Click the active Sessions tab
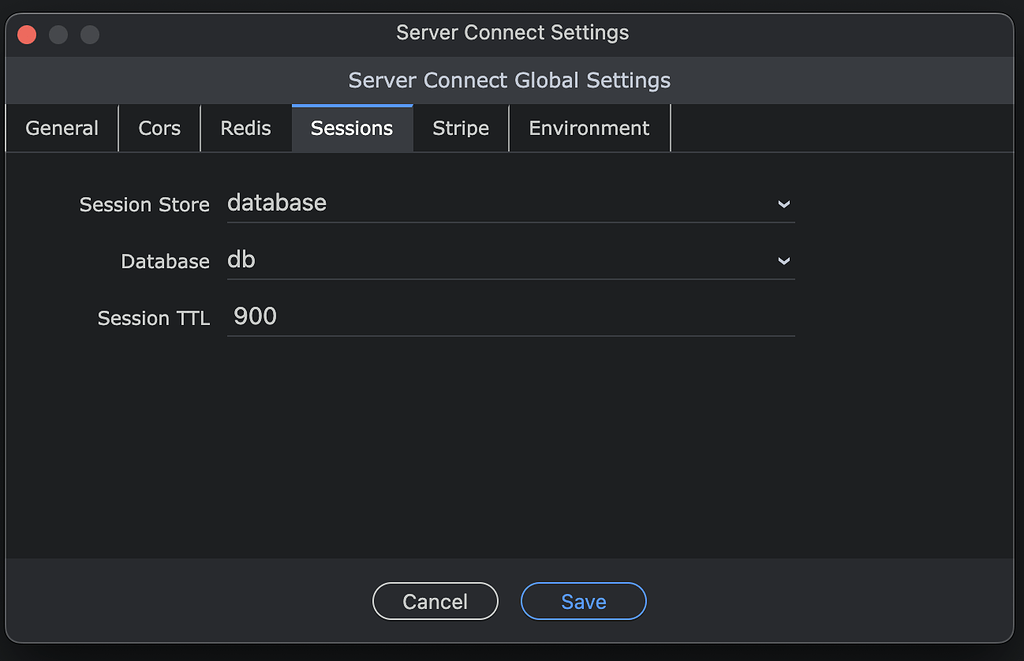This screenshot has width=1024, height=661. coord(352,128)
